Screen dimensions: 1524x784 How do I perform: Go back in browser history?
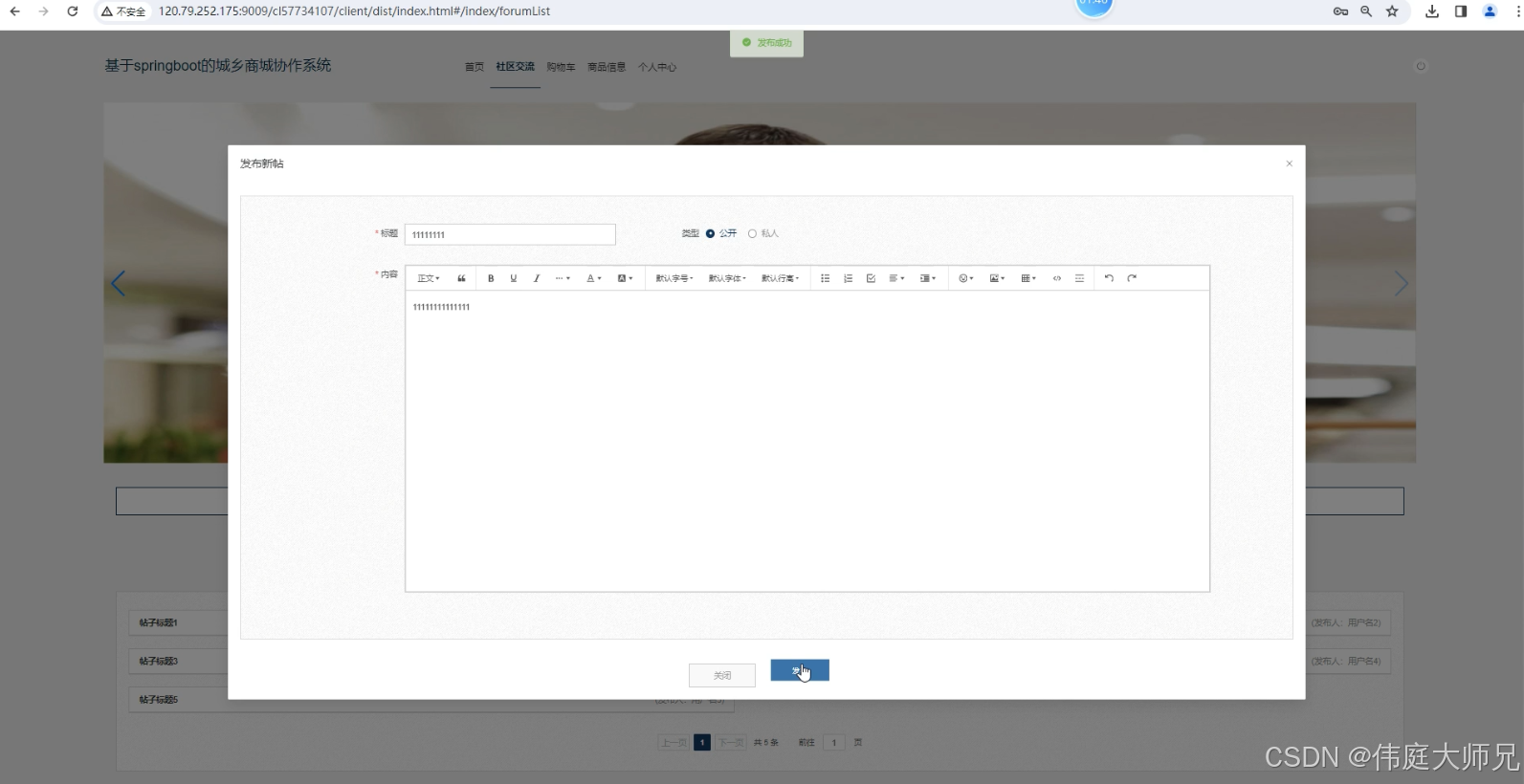click(x=14, y=11)
